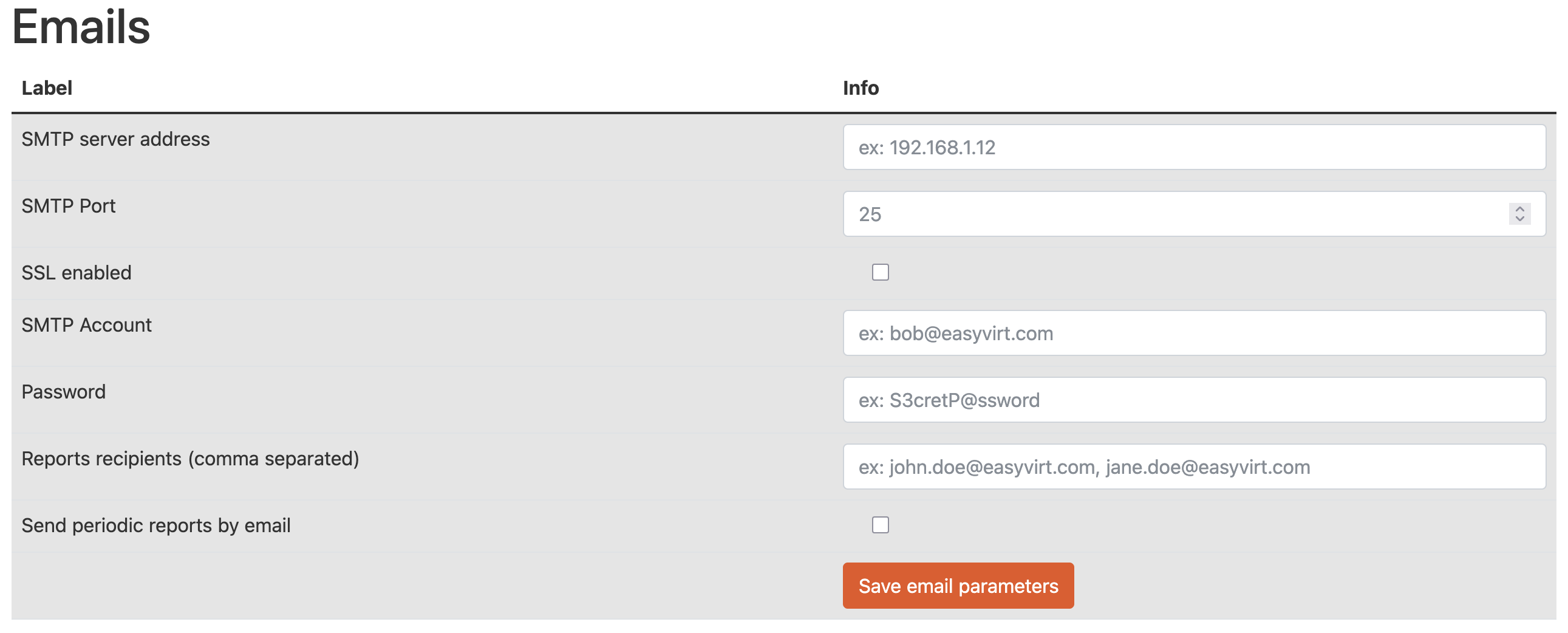The height and width of the screenshot is (633, 1568).
Task: Click the "SMTP server address" label text
Action: pyautogui.click(x=115, y=139)
